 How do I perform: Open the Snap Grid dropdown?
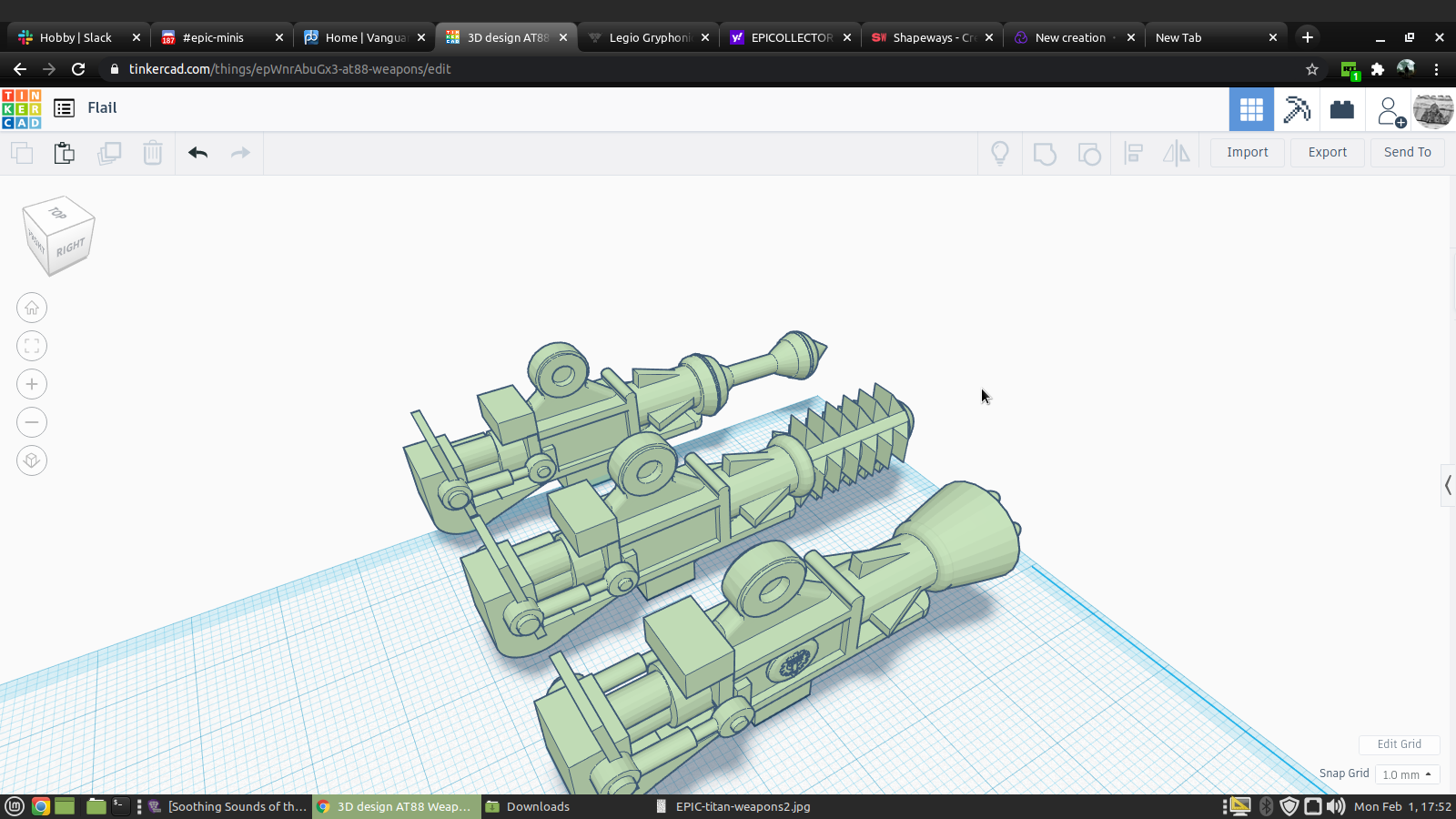click(1407, 774)
